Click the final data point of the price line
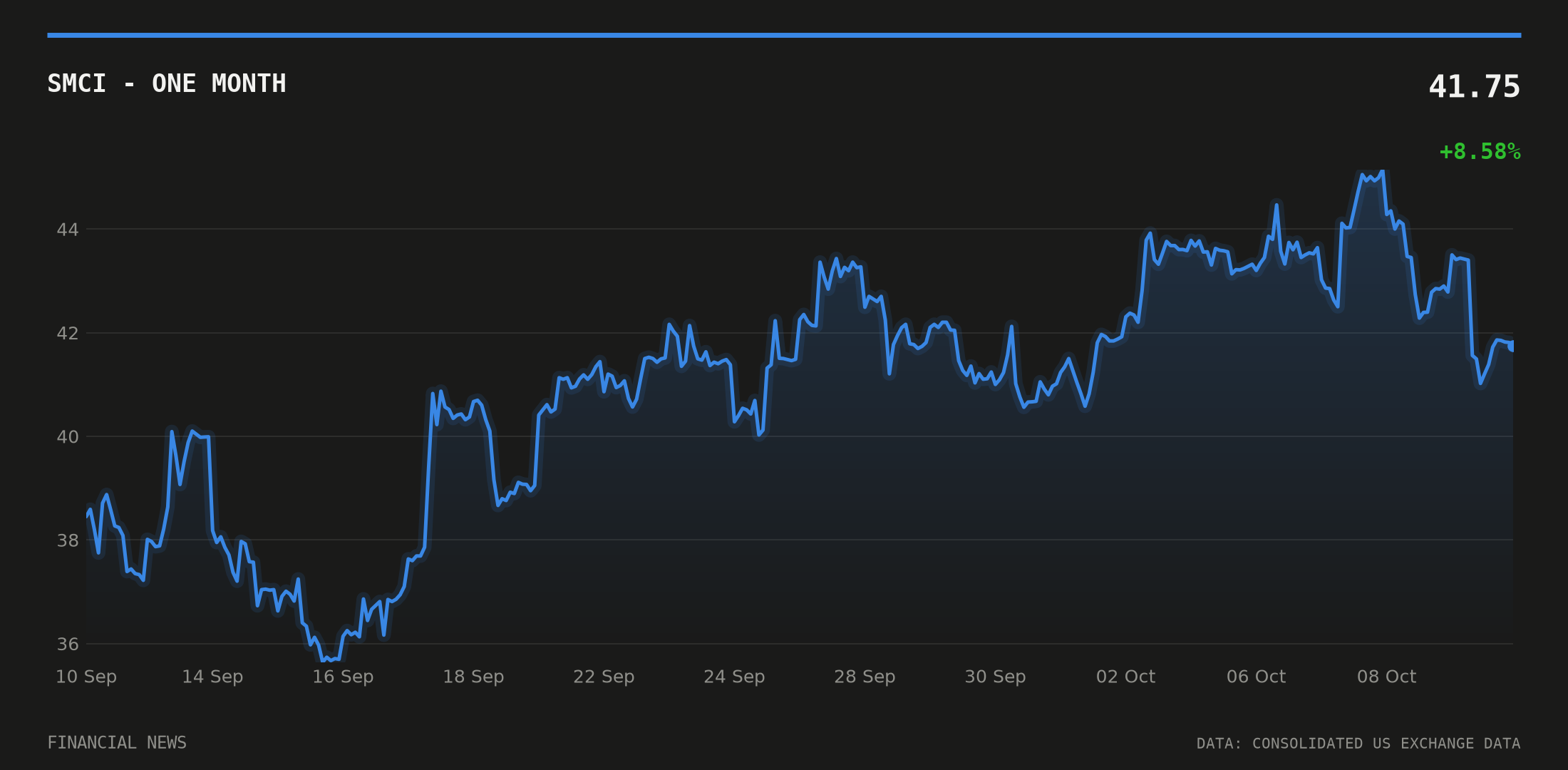This screenshot has height=770, width=1568. (x=1512, y=346)
